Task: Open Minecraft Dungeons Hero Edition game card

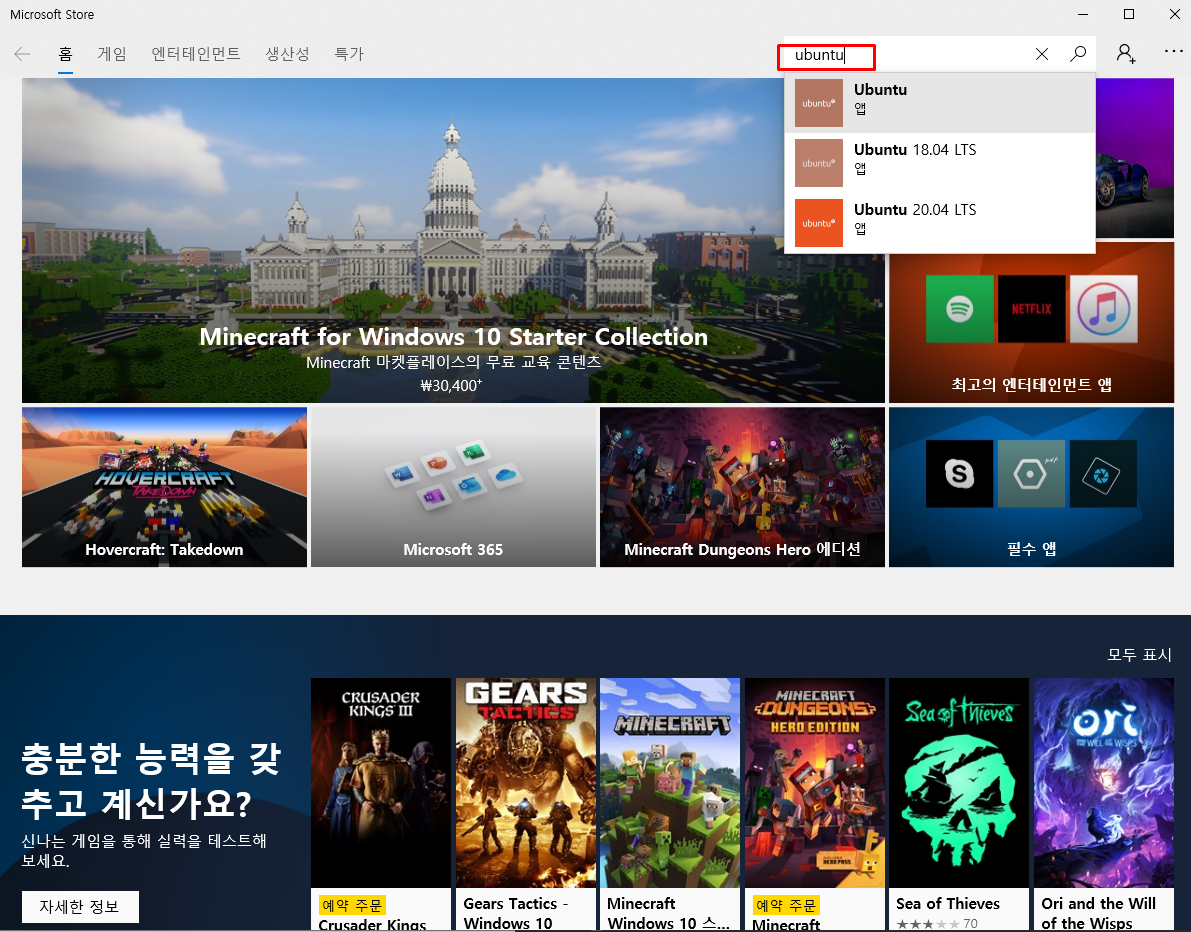Action: (x=814, y=805)
